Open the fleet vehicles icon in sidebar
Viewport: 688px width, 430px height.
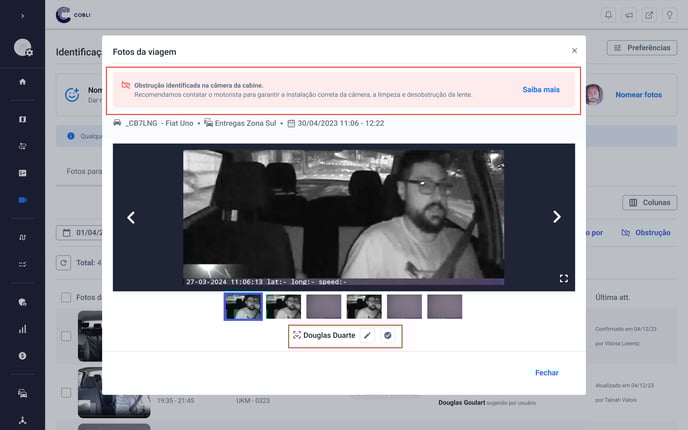click(22, 393)
